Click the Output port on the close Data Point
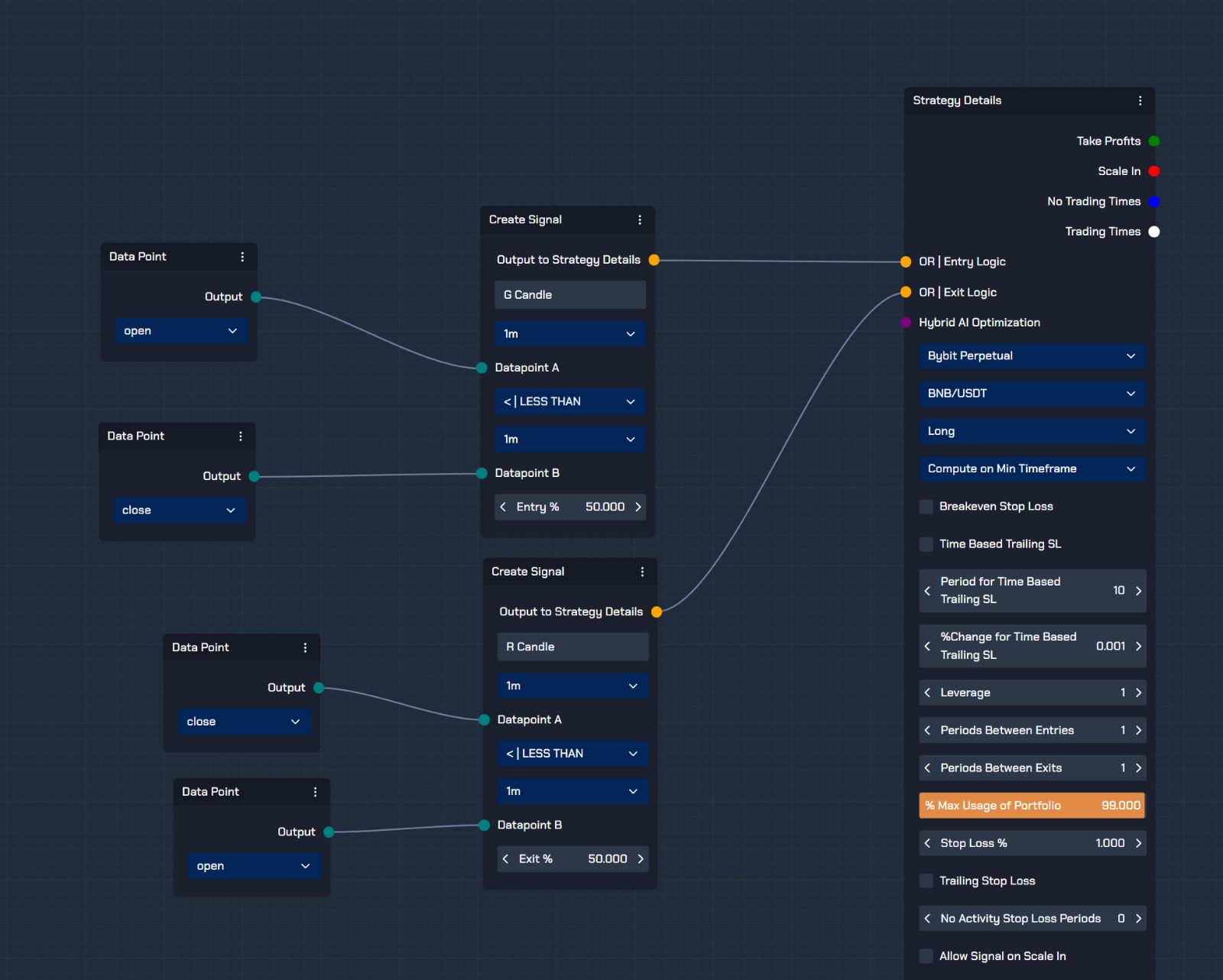The height and width of the screenshot is (980, 1223). pos(255,475)
